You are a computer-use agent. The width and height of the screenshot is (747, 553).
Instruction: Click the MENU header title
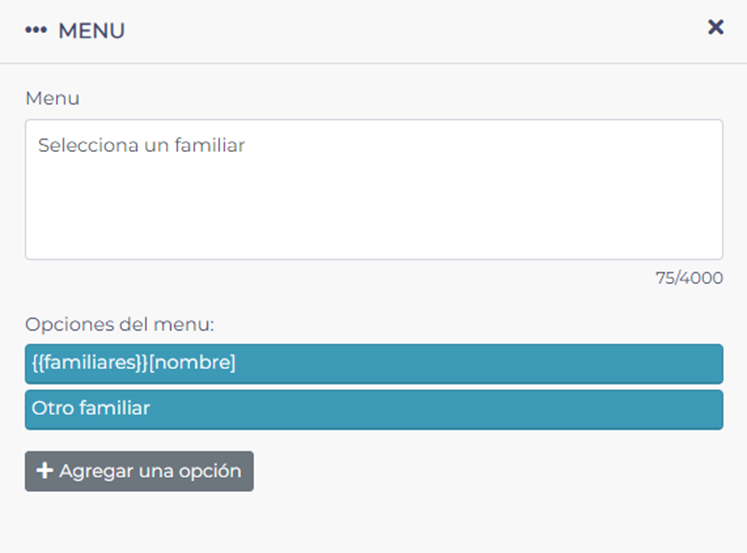click(x=91, y=31)
